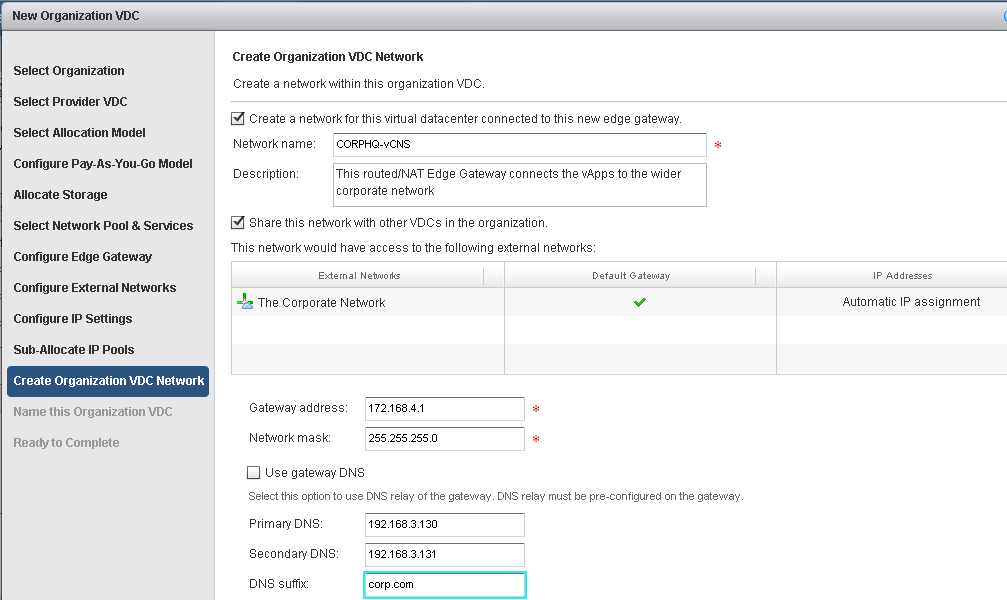
Task: Click the Gateway address field
Action: 442,409
